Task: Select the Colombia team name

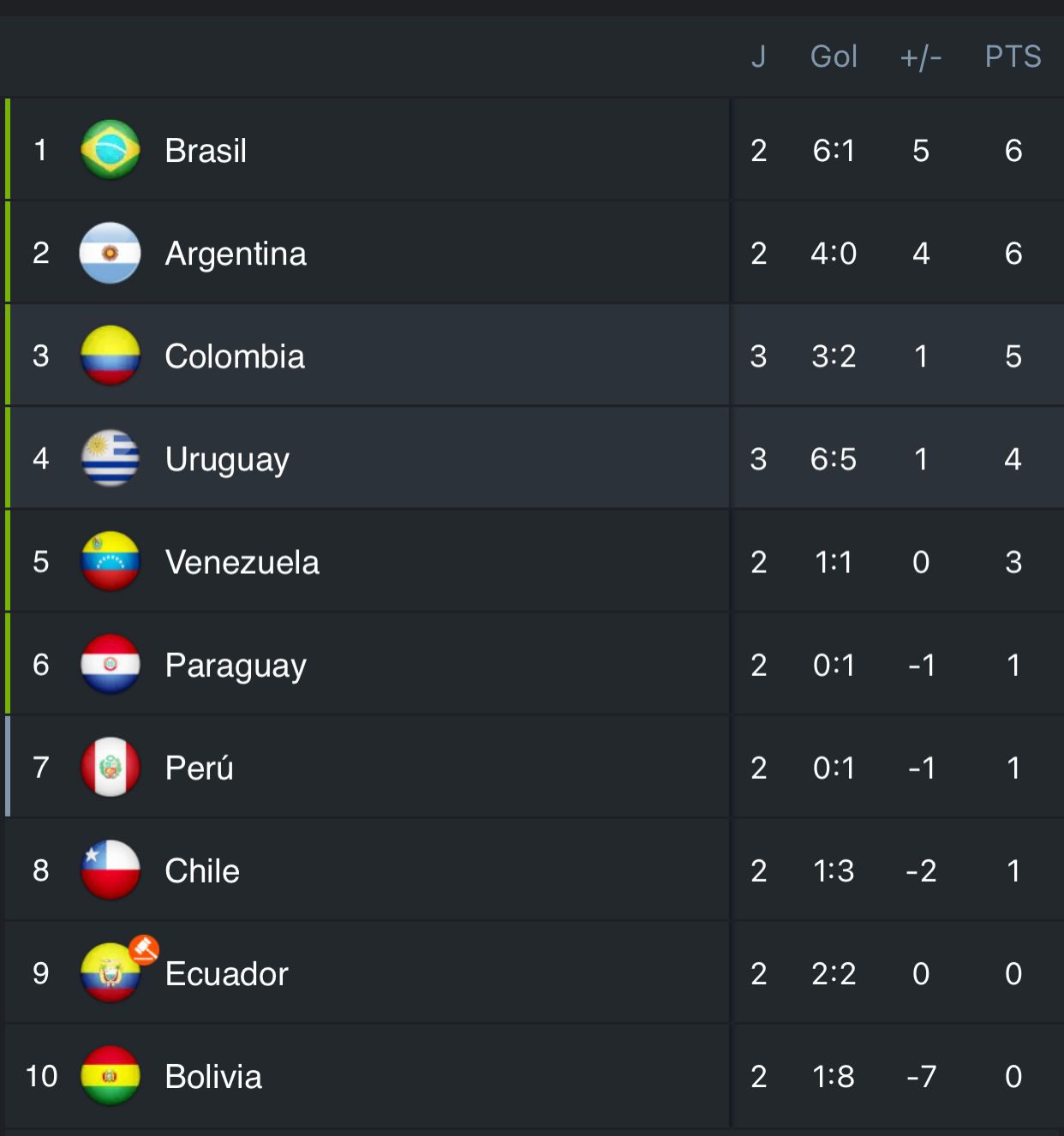Action: click(x=235, y=356)
